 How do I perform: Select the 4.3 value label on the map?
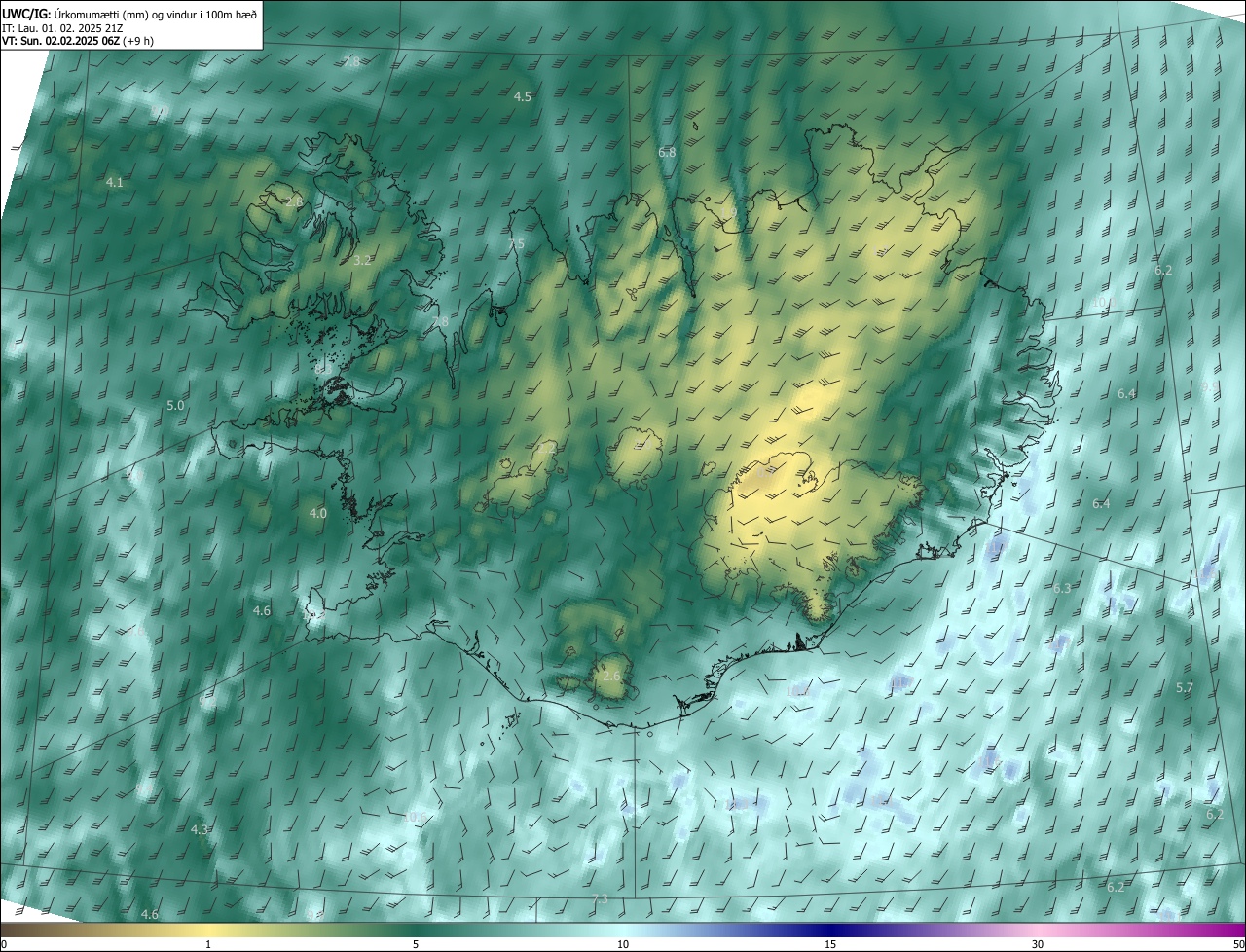[200, 829]
